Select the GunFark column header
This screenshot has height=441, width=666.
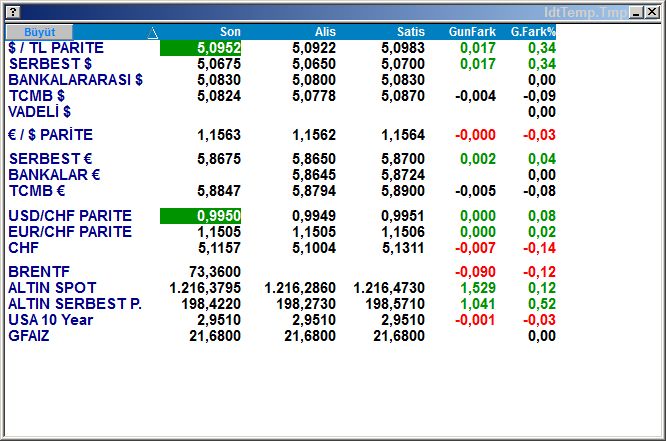pyautogui.click(x=472, y=32)
